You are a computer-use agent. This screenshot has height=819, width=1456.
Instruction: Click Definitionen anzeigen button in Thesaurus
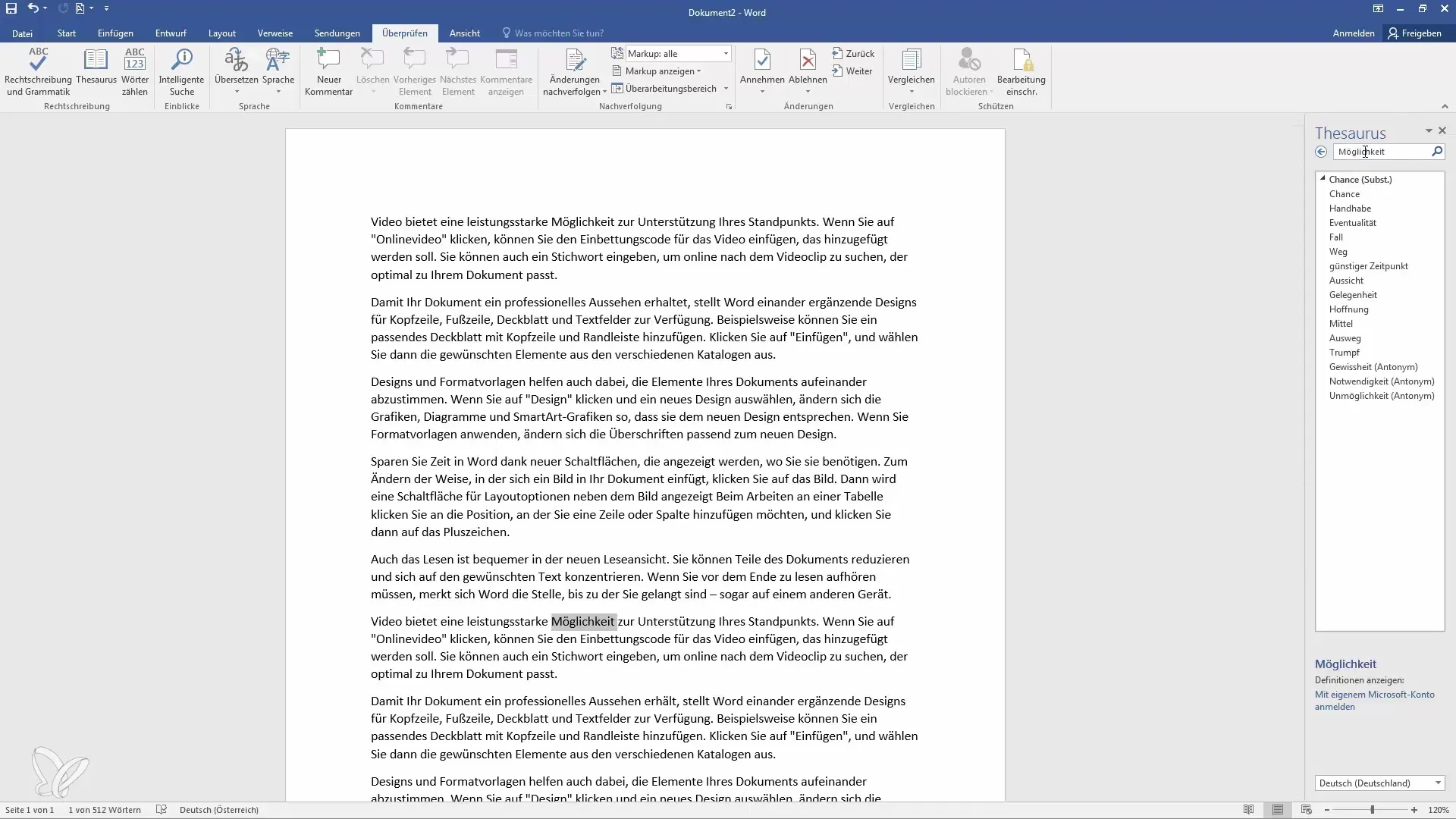[x=1360, y=680]
